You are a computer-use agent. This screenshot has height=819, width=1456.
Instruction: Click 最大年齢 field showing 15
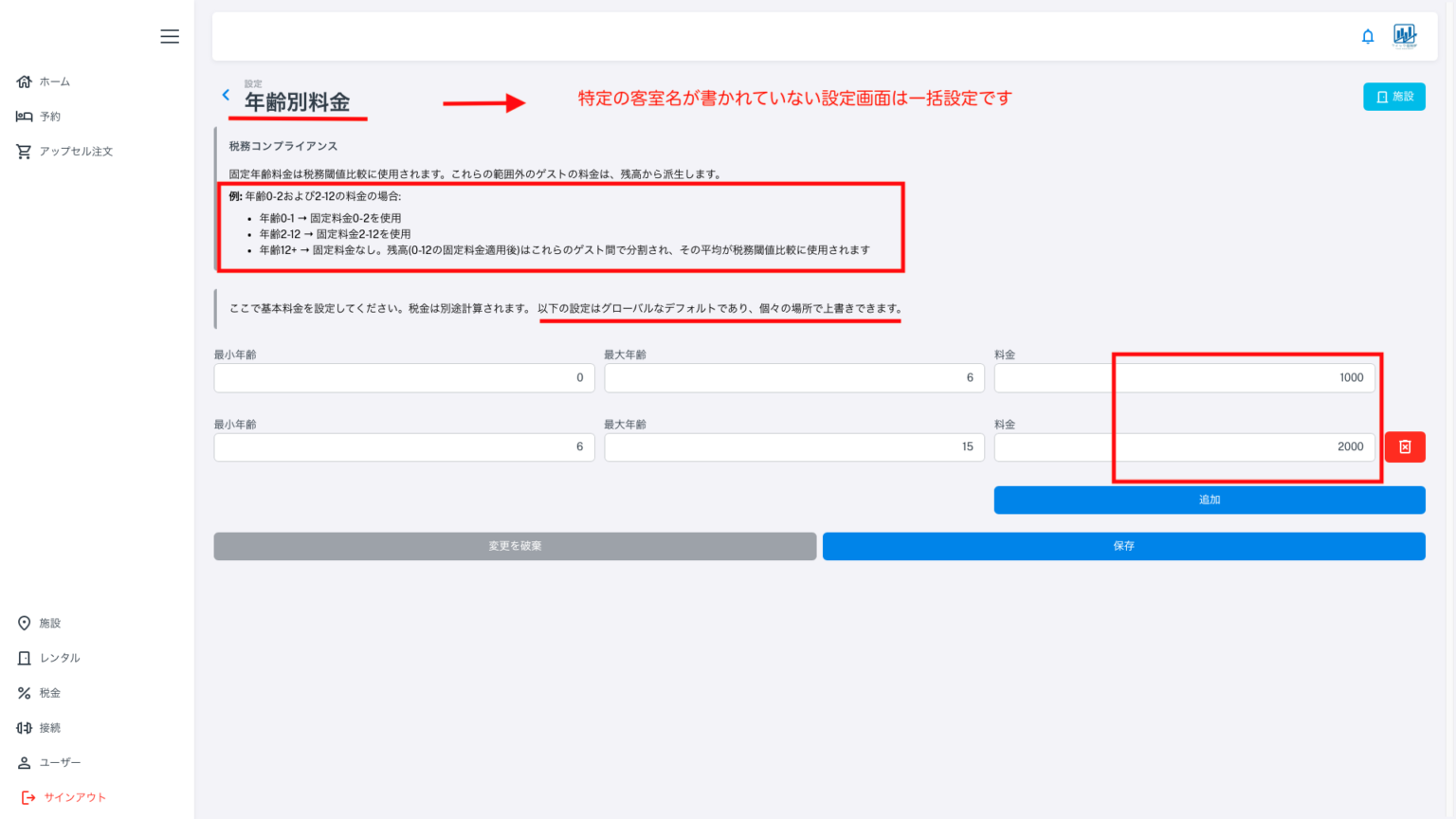click(x=793, y=446)
